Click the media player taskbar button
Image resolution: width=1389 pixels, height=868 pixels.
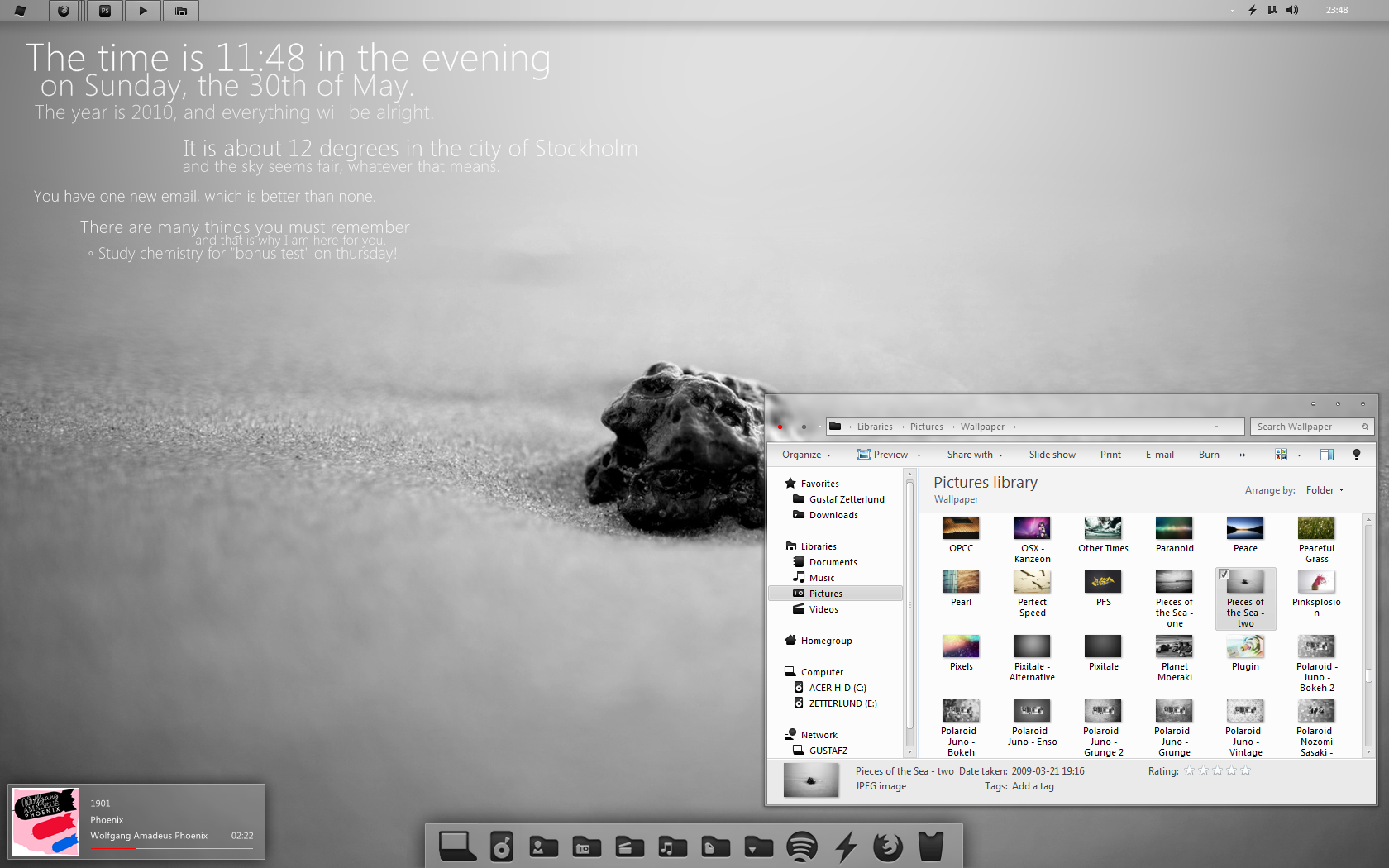(143, 11)
